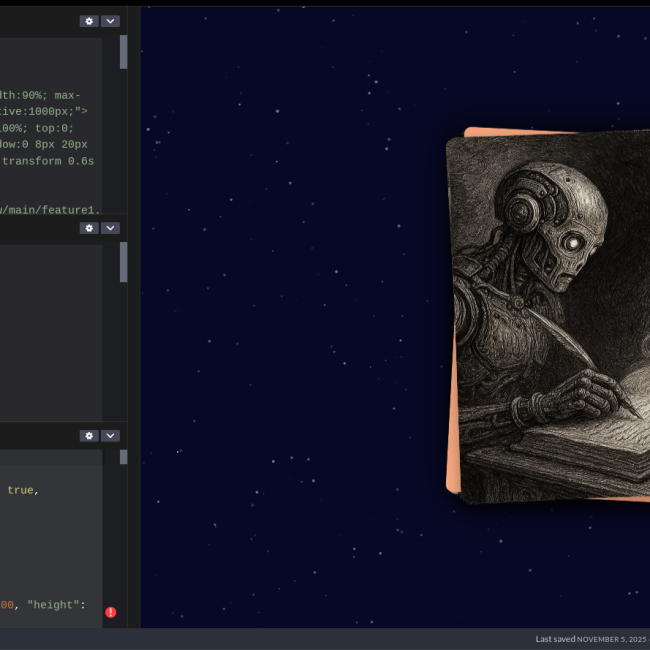Image resolution: width=650 pixels, height=650 pixels.
Task: Place cursor on "transform 0.6s" code line
Action: [48, 160]
